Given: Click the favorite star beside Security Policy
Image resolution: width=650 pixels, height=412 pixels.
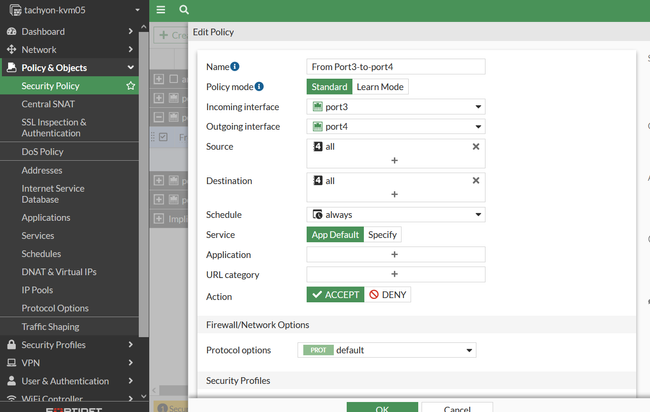Looking at the screenshot, I should click(131, 86).
